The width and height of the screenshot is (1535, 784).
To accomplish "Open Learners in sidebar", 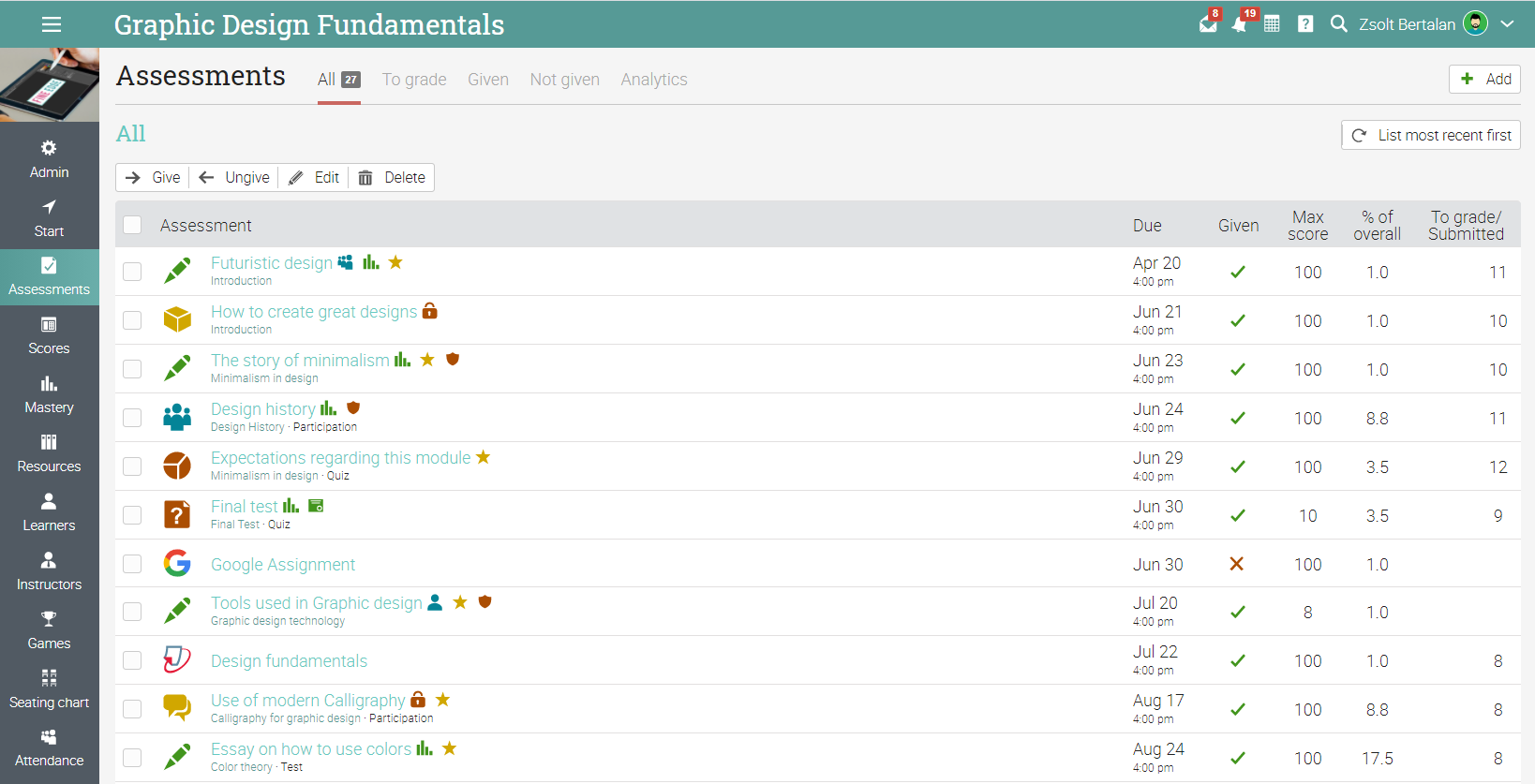I will [x=49, y=513].
